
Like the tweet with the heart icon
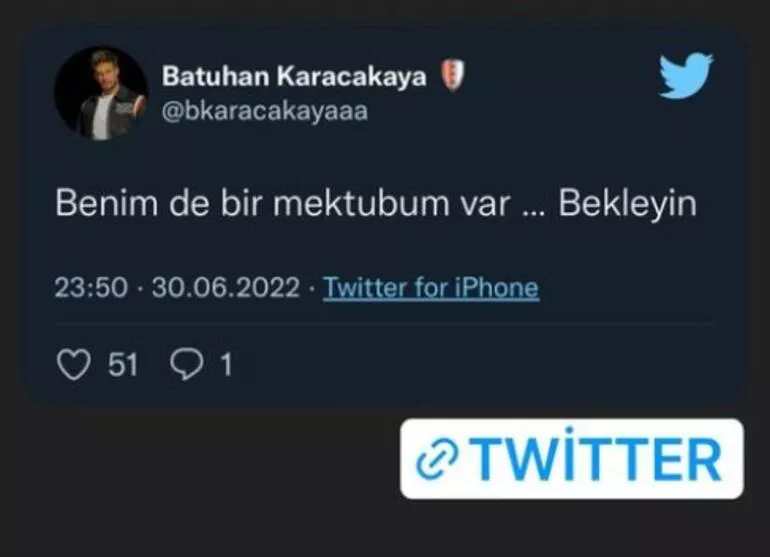74,364
